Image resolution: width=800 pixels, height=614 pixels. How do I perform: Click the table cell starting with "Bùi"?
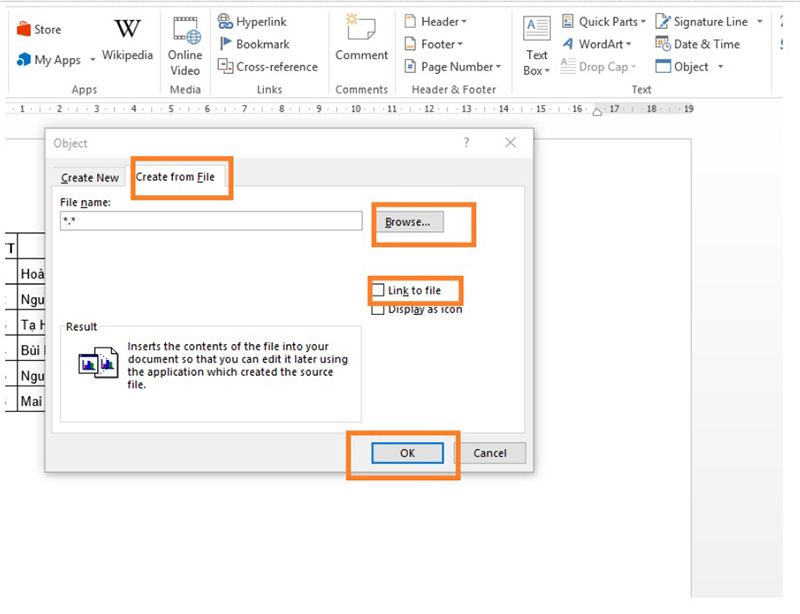click(x=32, y=350)
